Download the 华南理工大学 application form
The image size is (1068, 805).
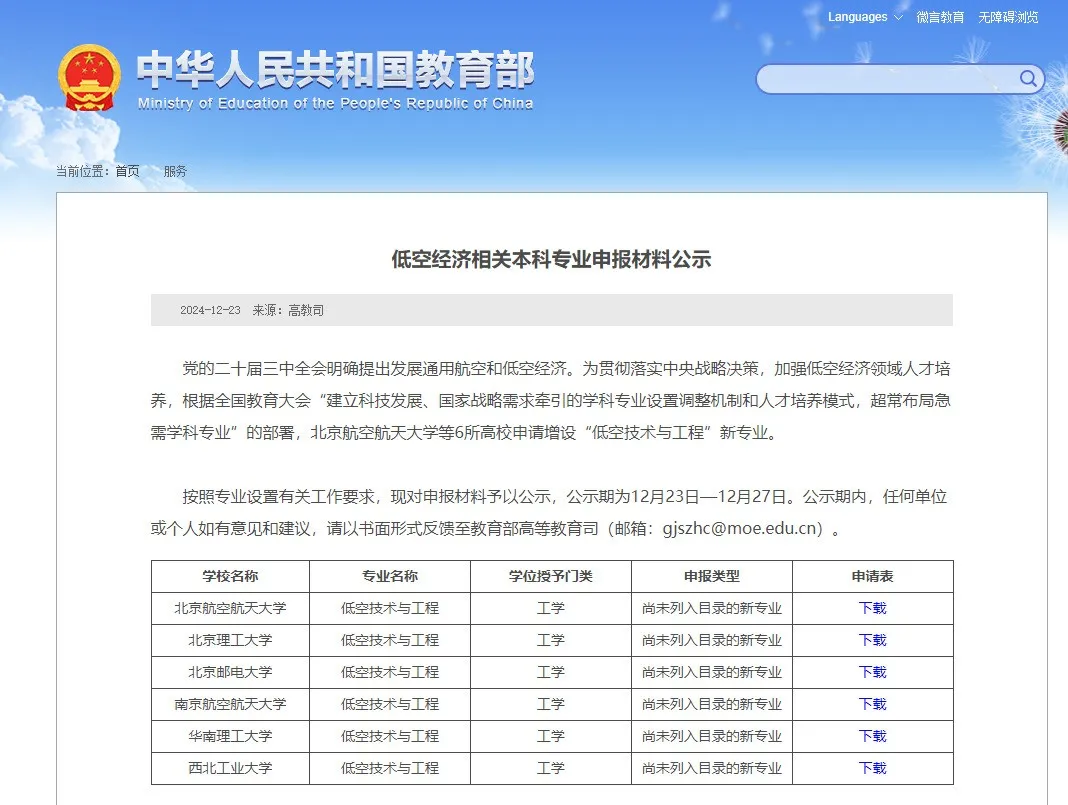coord(872,736)
